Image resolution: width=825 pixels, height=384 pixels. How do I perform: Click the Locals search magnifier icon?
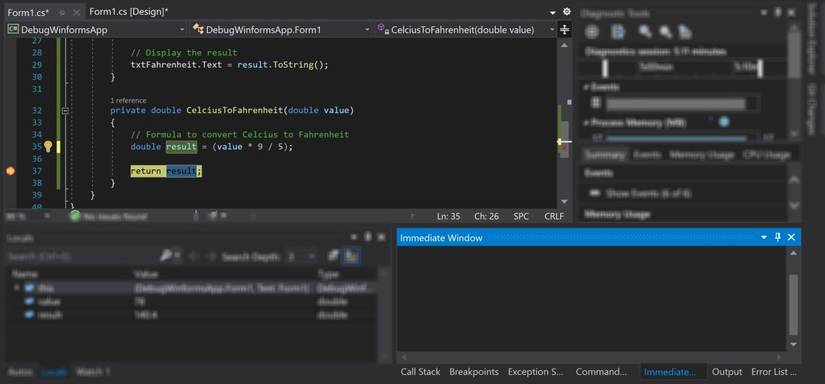pos(166,256)
